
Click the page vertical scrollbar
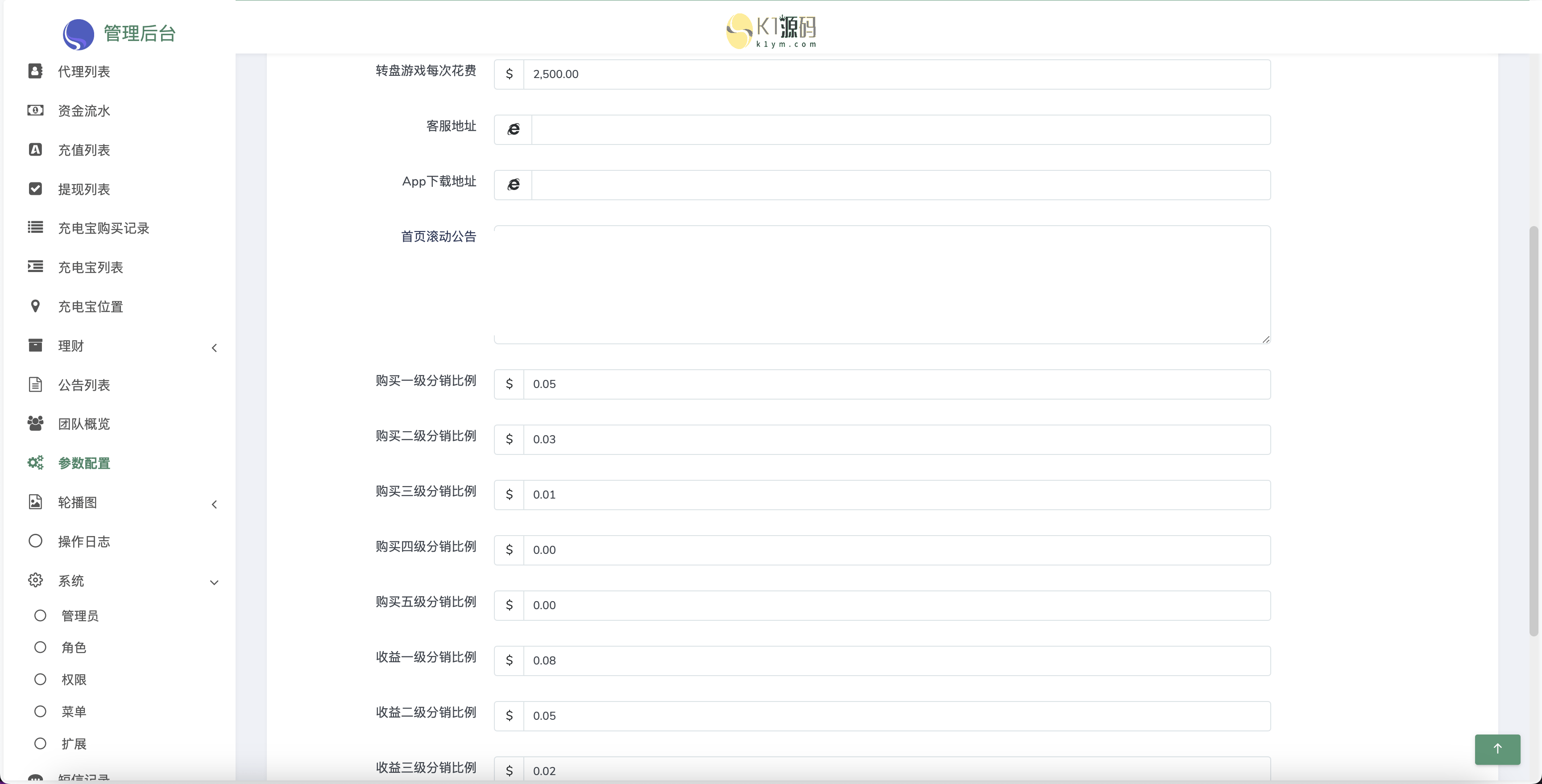point(1533,431)
